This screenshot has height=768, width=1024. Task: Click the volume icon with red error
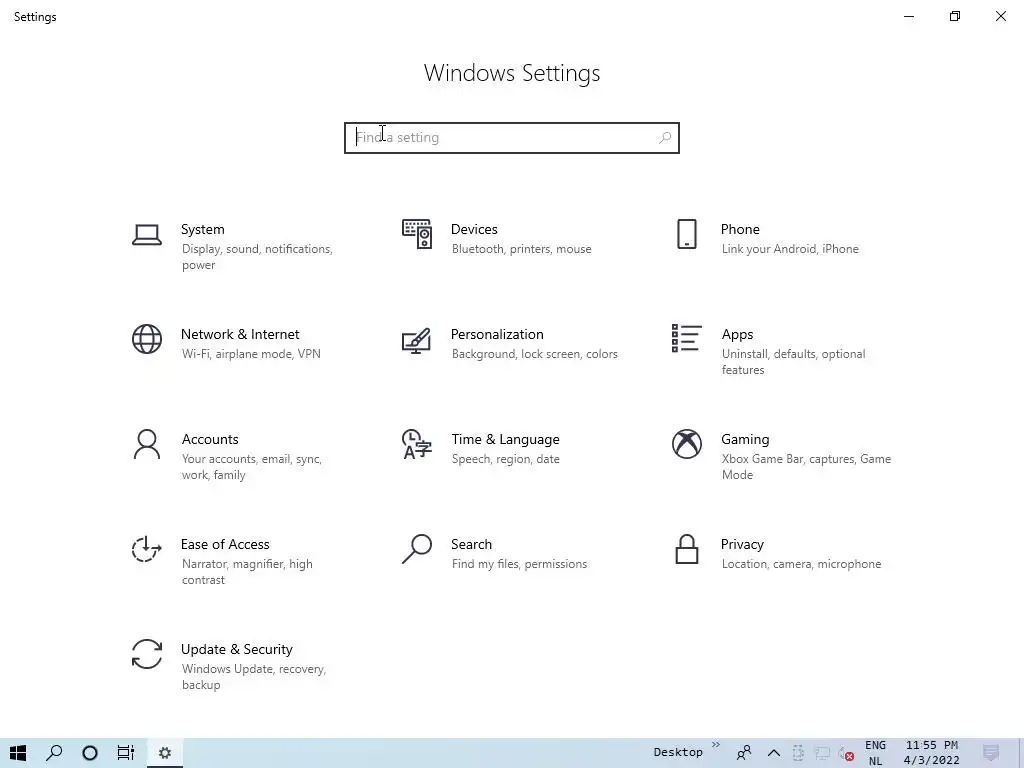[x=846, y=754]
